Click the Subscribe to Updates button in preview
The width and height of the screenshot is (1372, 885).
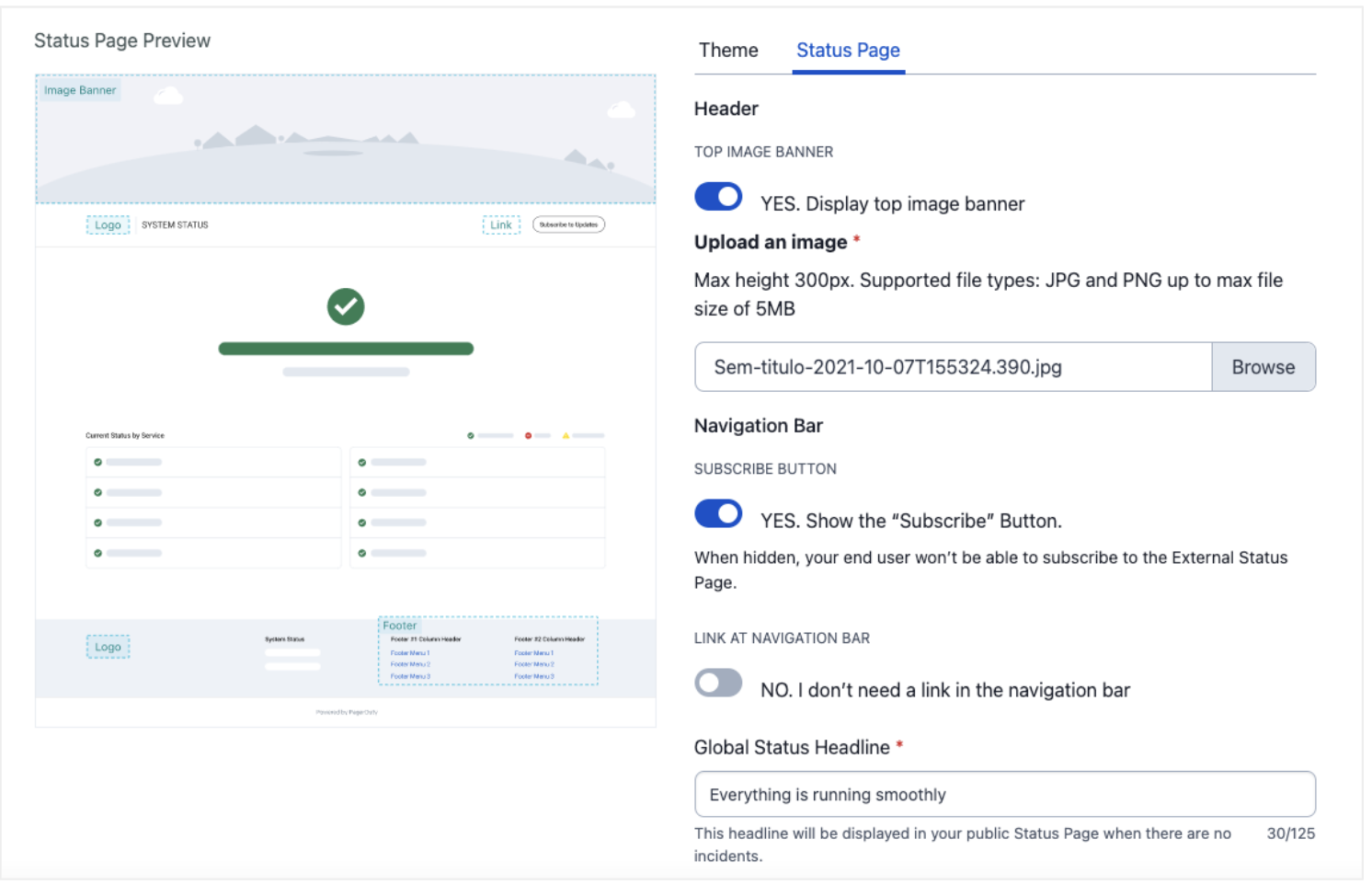pos(568,224)
